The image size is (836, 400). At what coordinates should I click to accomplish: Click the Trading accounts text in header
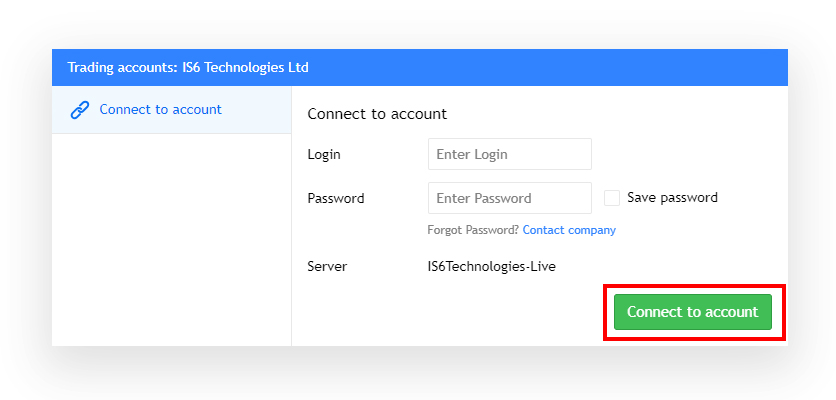pos(119,68)
